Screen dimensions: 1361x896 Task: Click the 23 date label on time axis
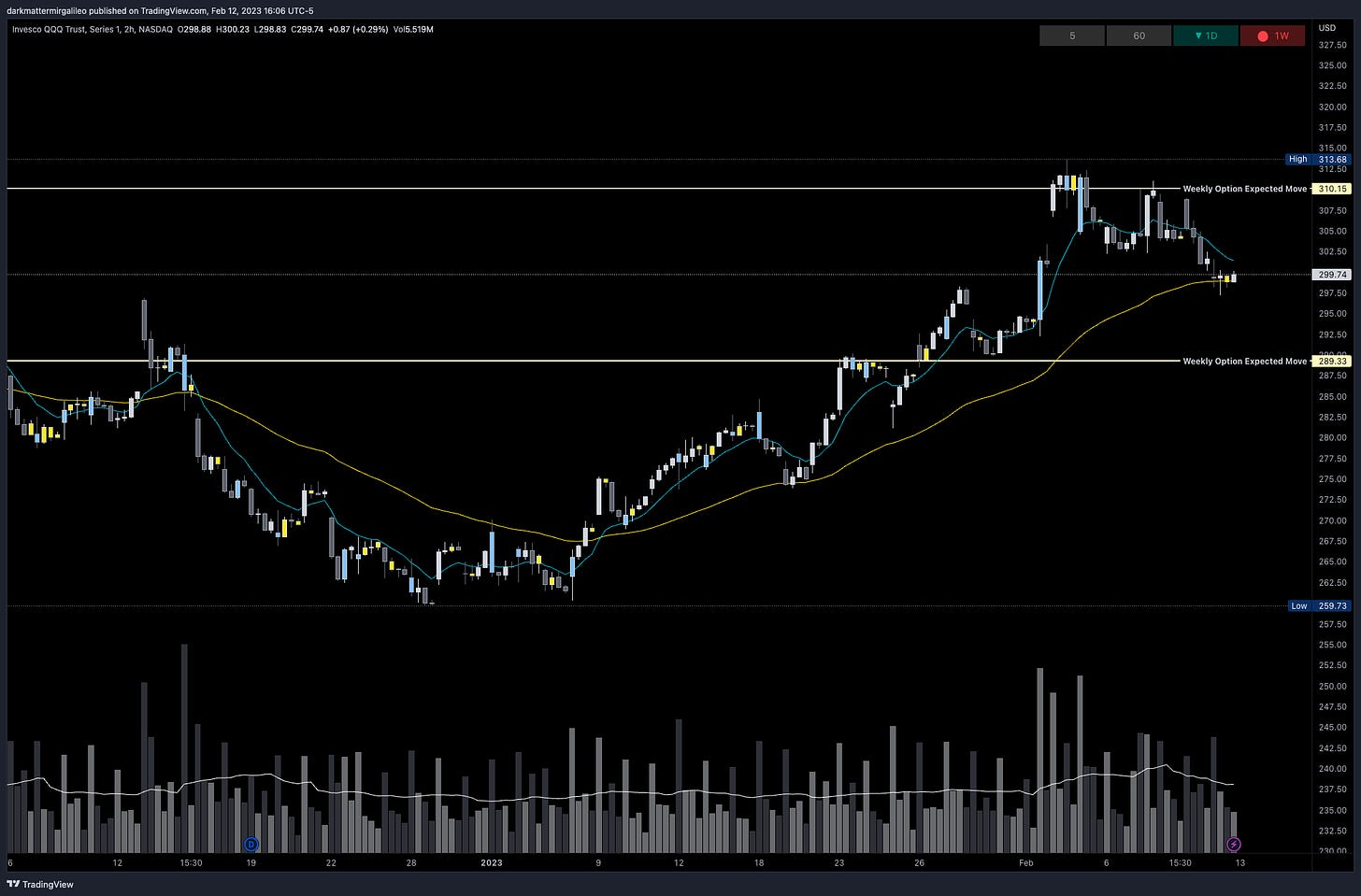(x=839, y=863)
